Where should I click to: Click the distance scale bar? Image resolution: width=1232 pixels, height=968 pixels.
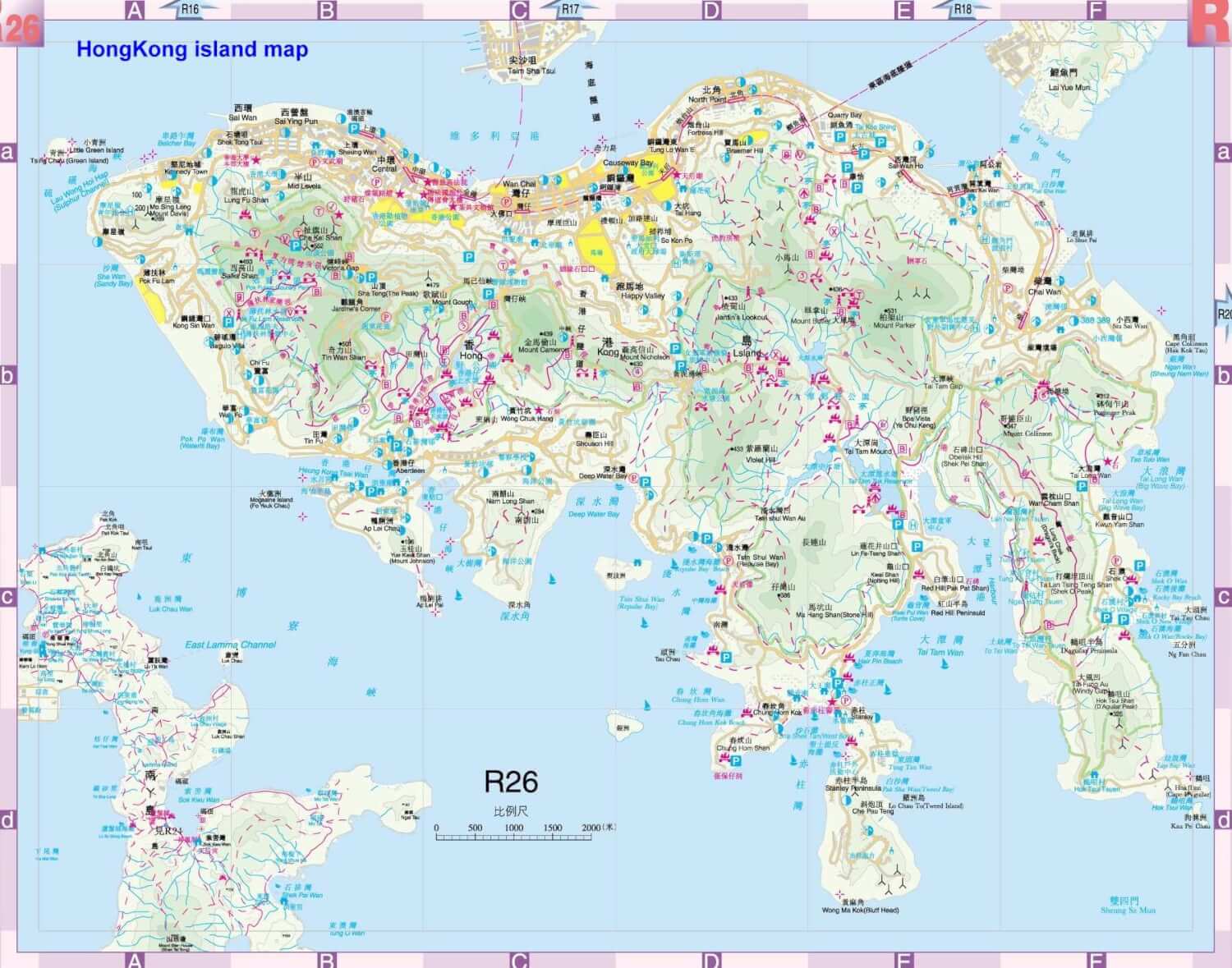click(524, 837)
